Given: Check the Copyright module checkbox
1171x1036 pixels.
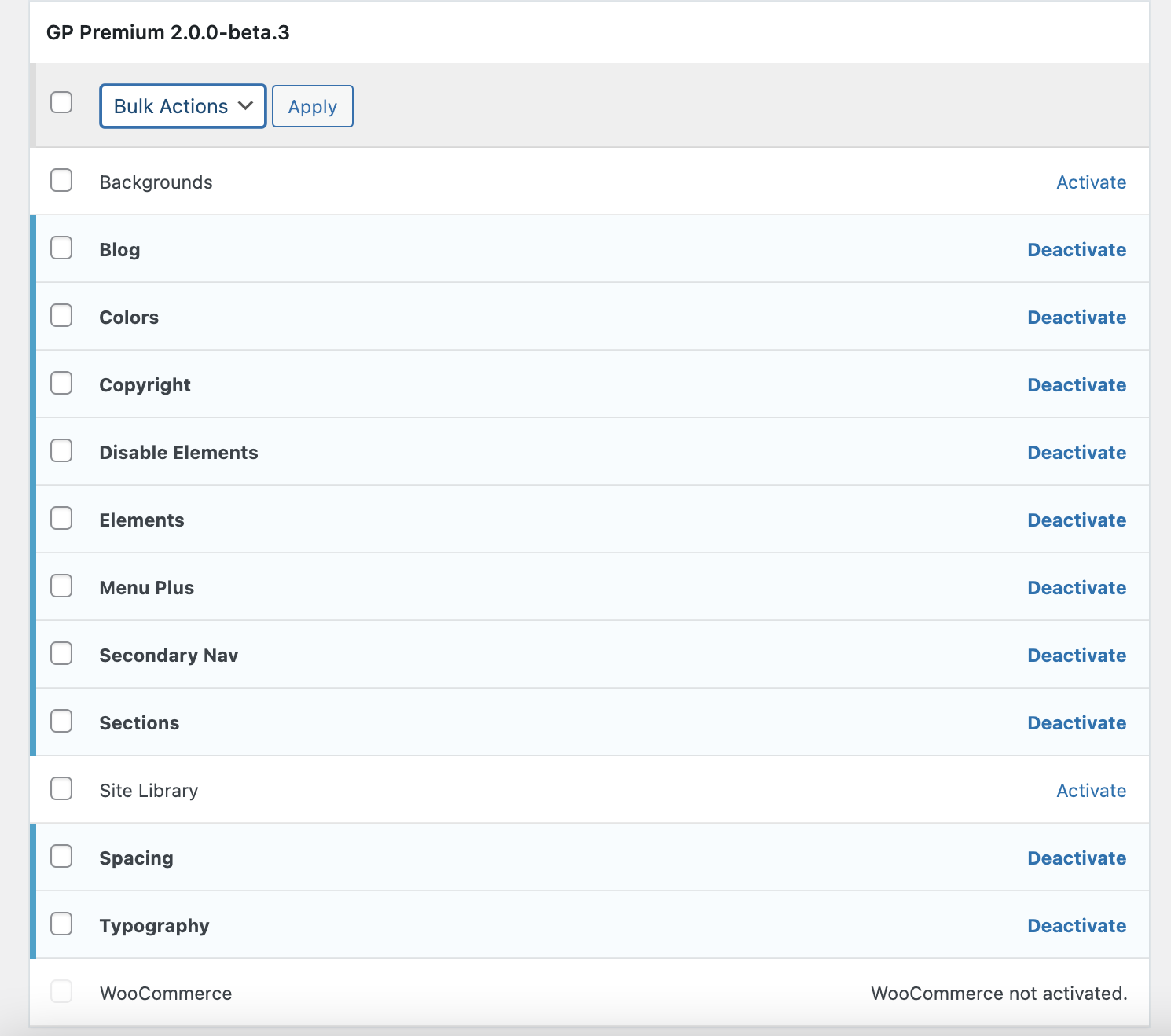Looking at the screenshot, I should point(61,383).
